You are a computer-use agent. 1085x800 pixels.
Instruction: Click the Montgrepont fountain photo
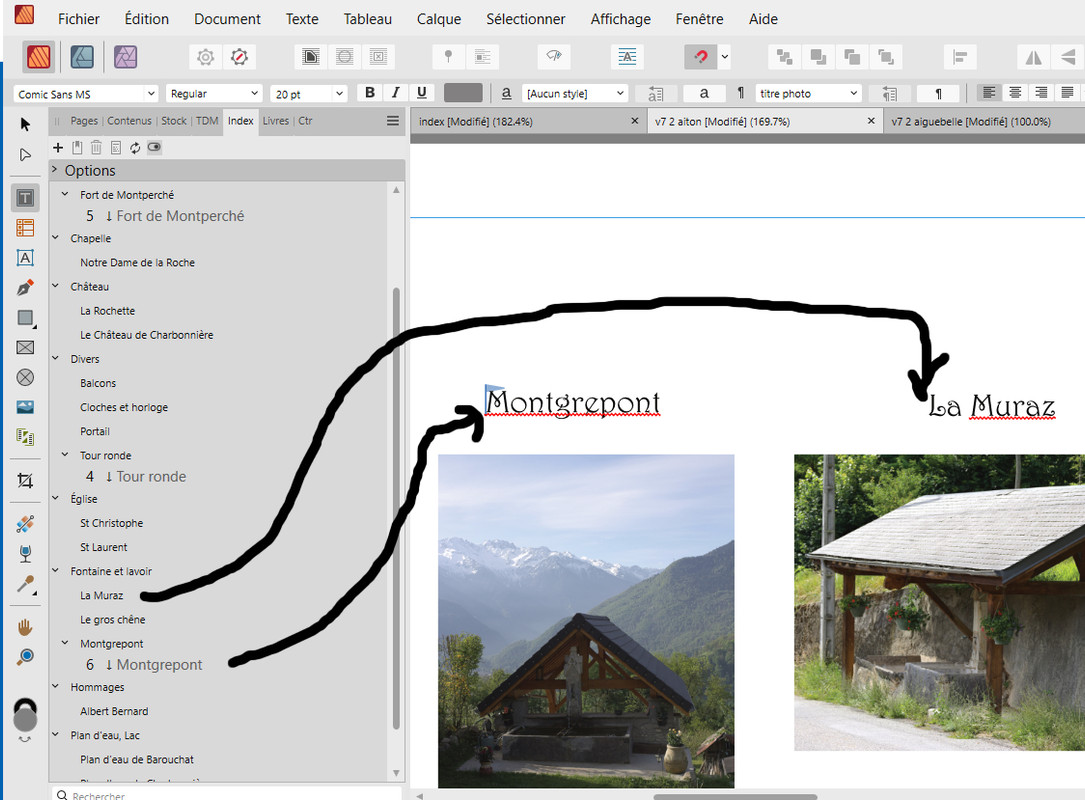(x=586, y=621)
